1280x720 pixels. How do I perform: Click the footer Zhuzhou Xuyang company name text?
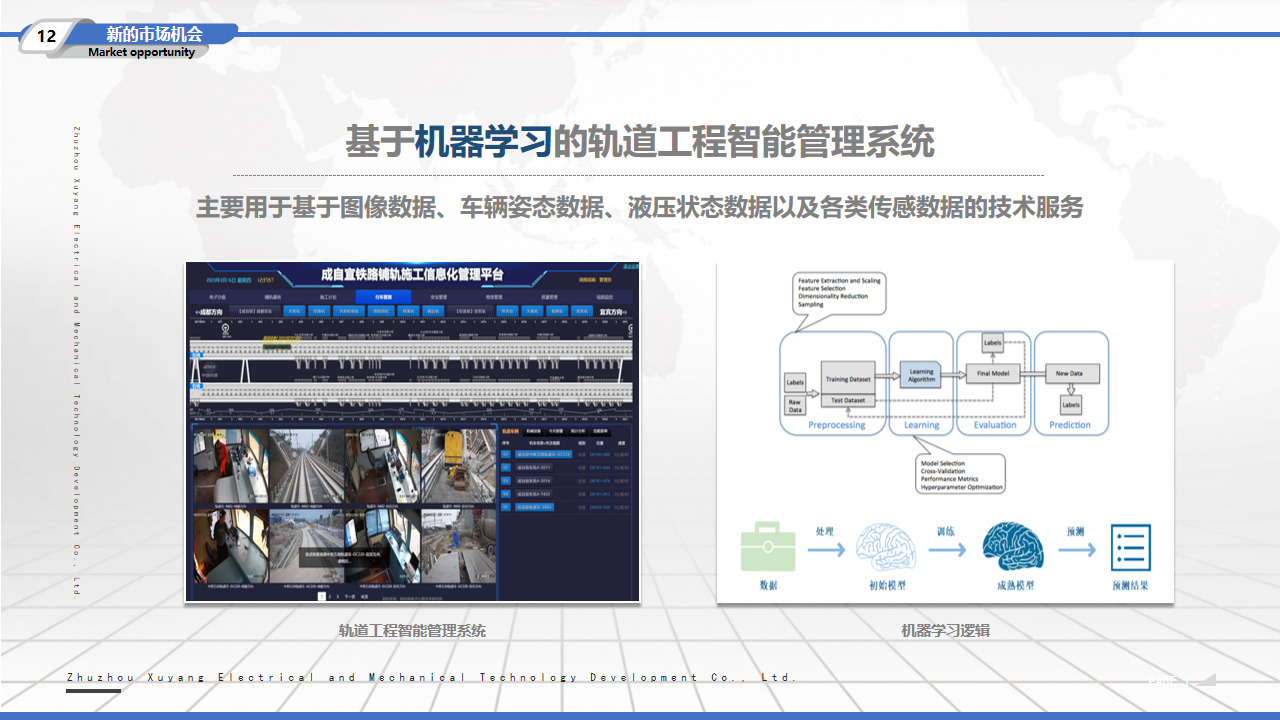coord(432,677)
